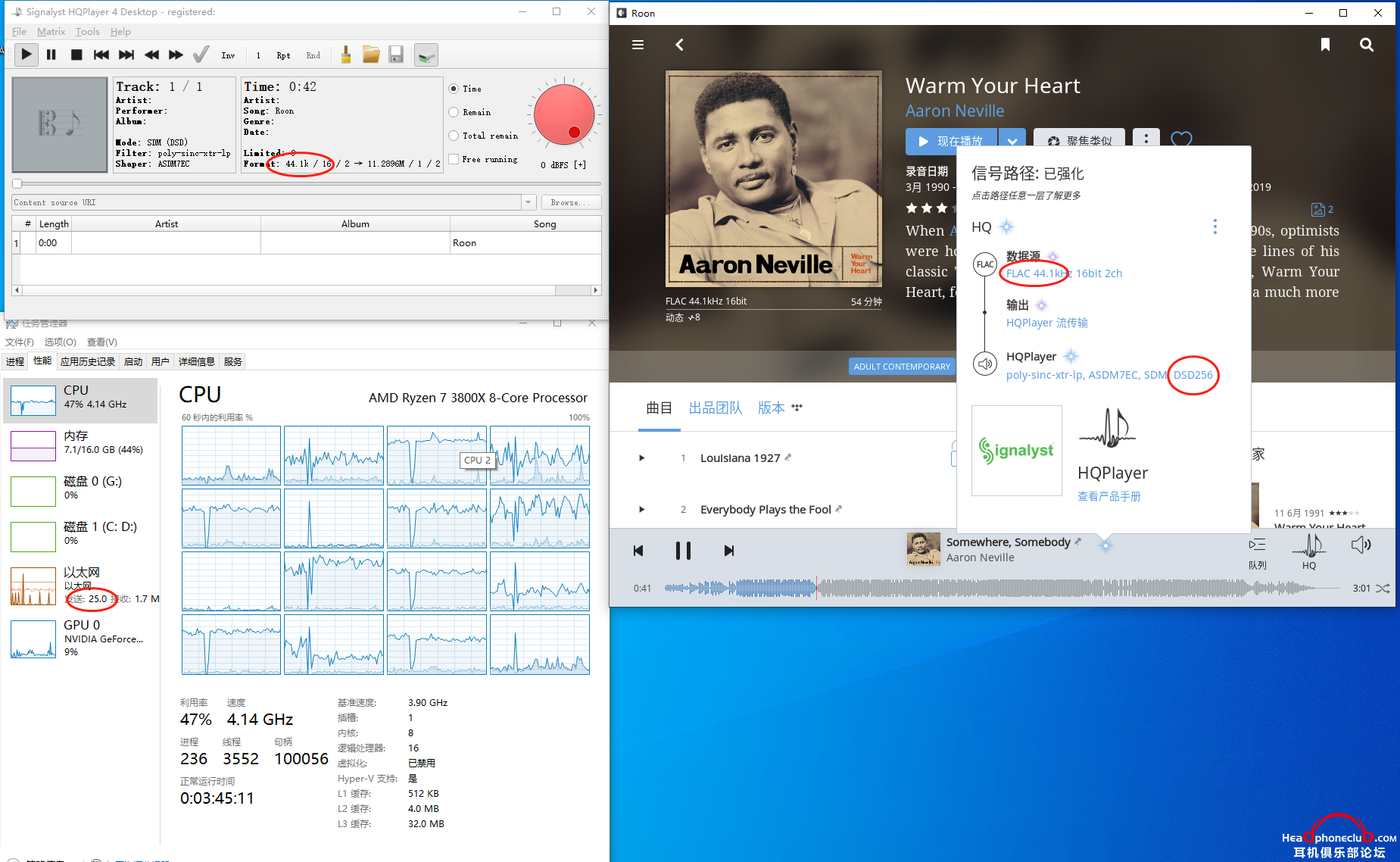This screenshot has width=1400, height=862.
Task: Click the checkmark icon in HQPlayer toolbar
Action: (201, 55)
